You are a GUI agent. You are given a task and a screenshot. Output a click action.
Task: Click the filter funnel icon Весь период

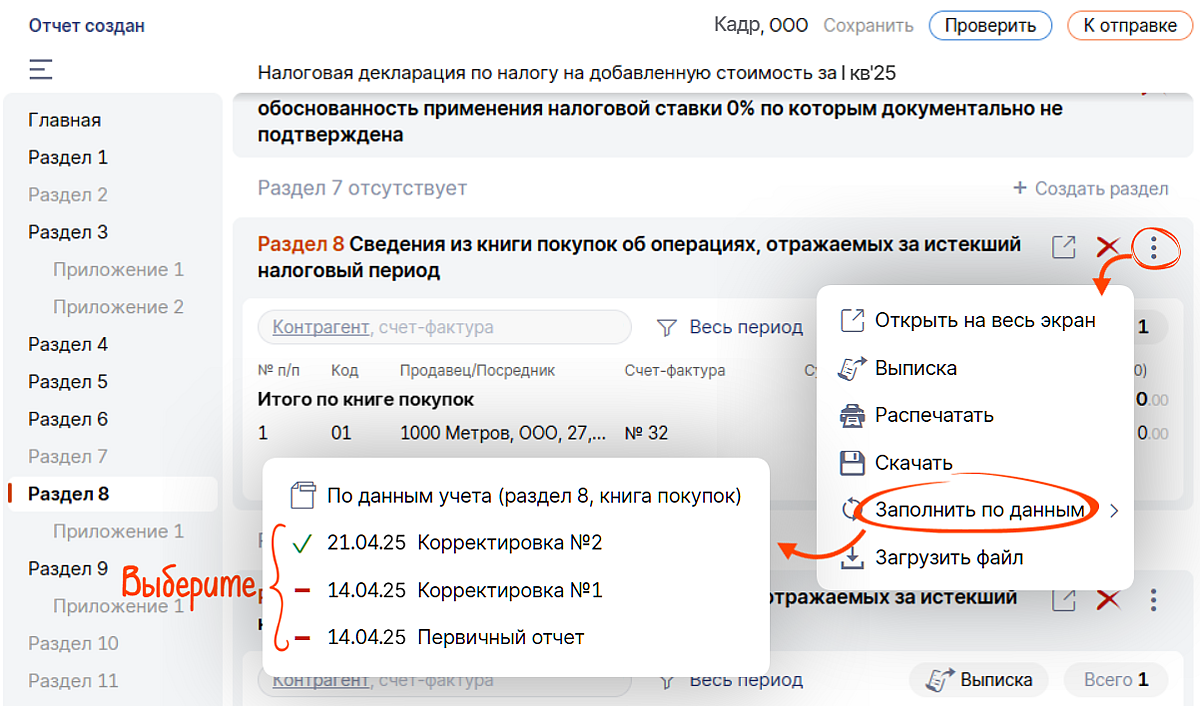coord(667,327)
